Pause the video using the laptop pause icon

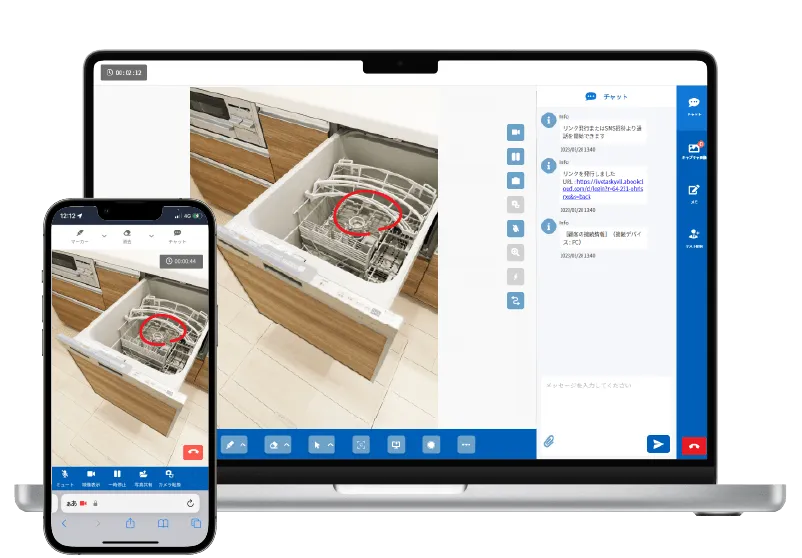(x=515, y=157)
